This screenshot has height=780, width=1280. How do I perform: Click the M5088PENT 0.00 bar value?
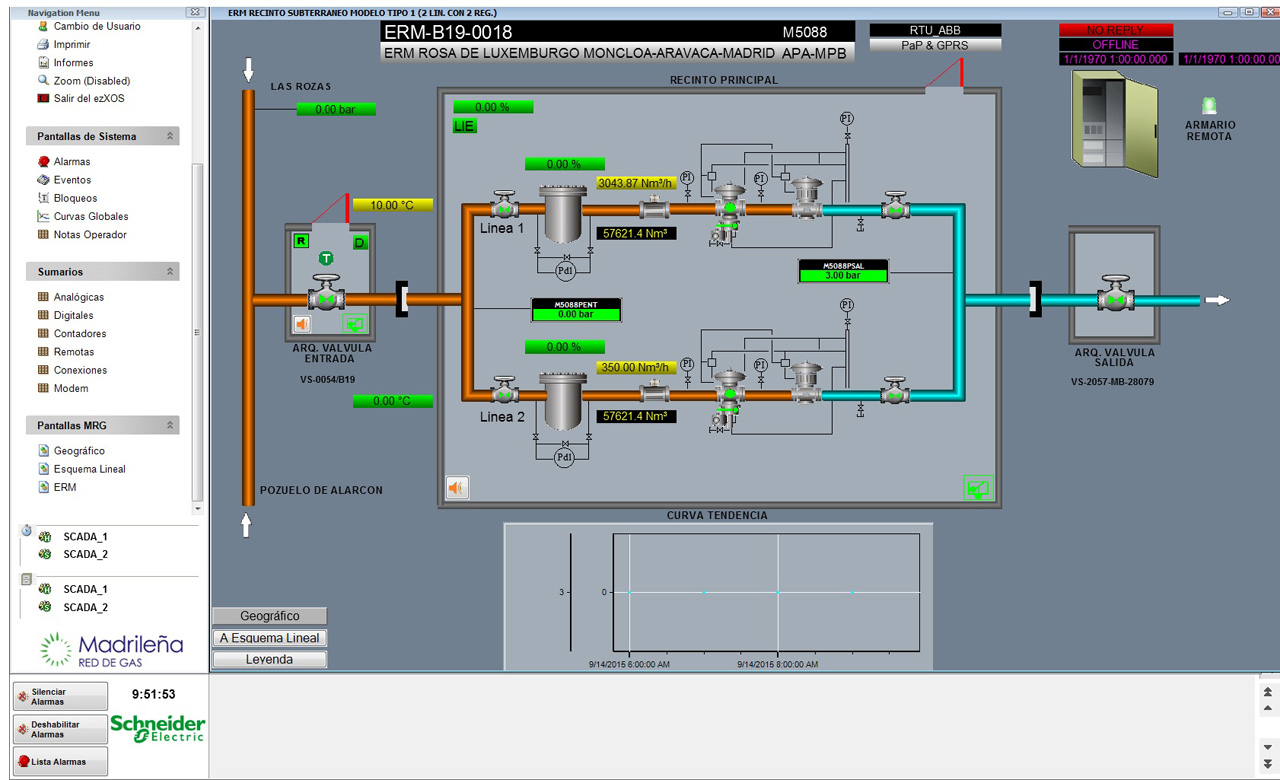pos(575,314)
